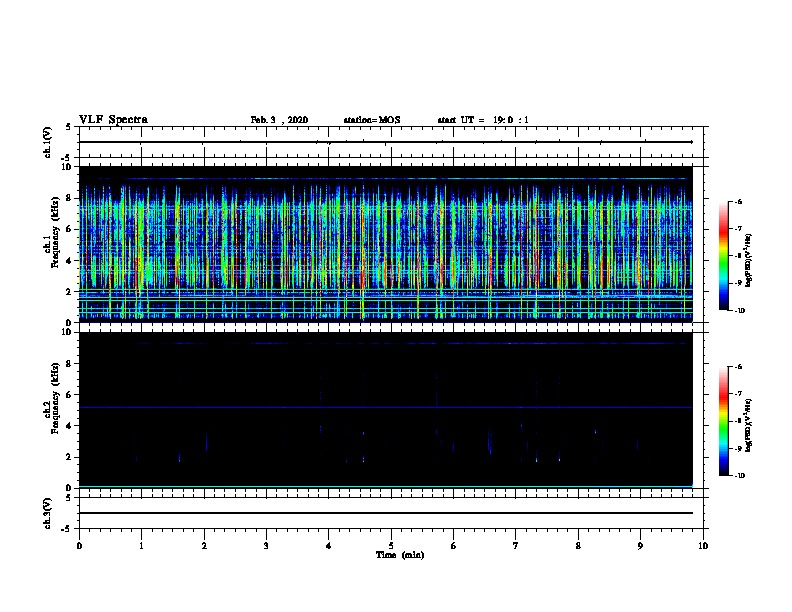Image resolution: width=792 pixels, height=612 pixels.
Task: Click the "8" frequency tick on ch.2 spectrogram
Action: coord(70,364)
